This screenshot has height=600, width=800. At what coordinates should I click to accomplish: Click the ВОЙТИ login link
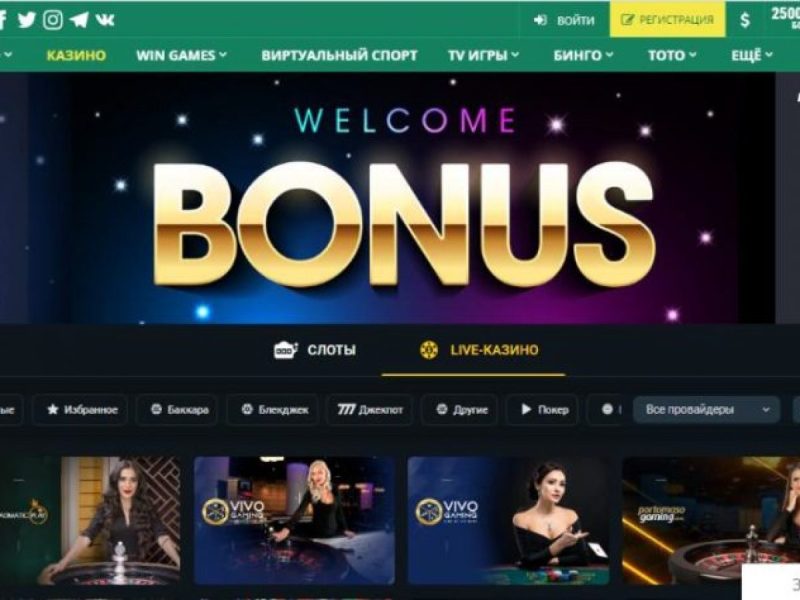[564, 20]
